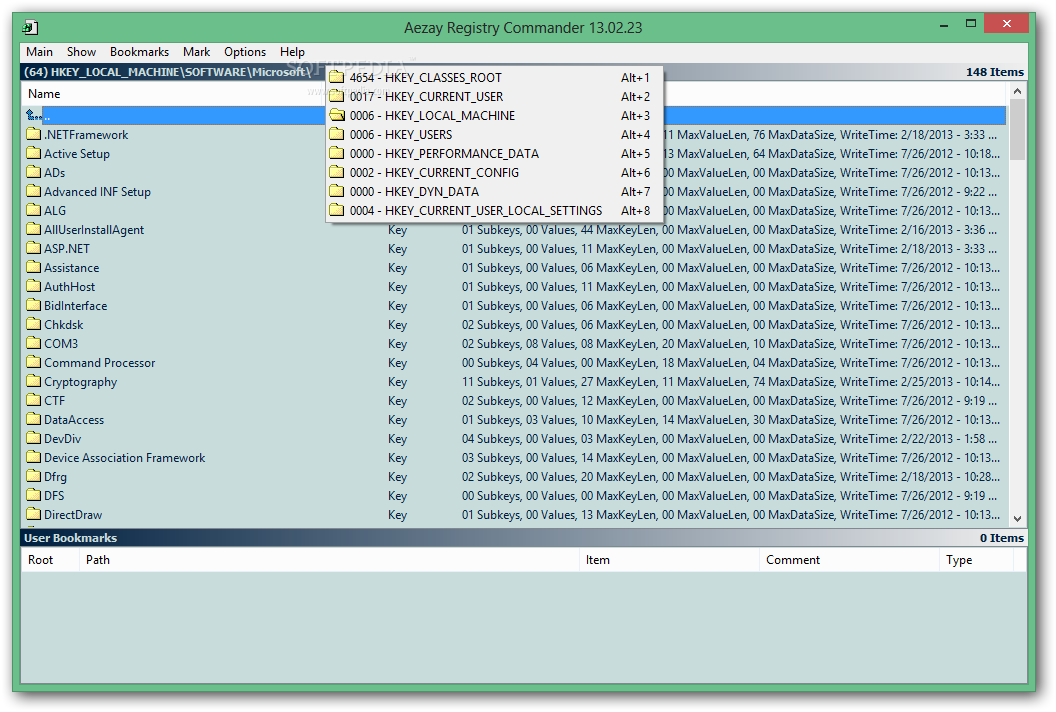Click 'Key' type in DirectDraw row
Image resolution: width=1056 pixels, height=712 pixels.
tap(397, 515)
